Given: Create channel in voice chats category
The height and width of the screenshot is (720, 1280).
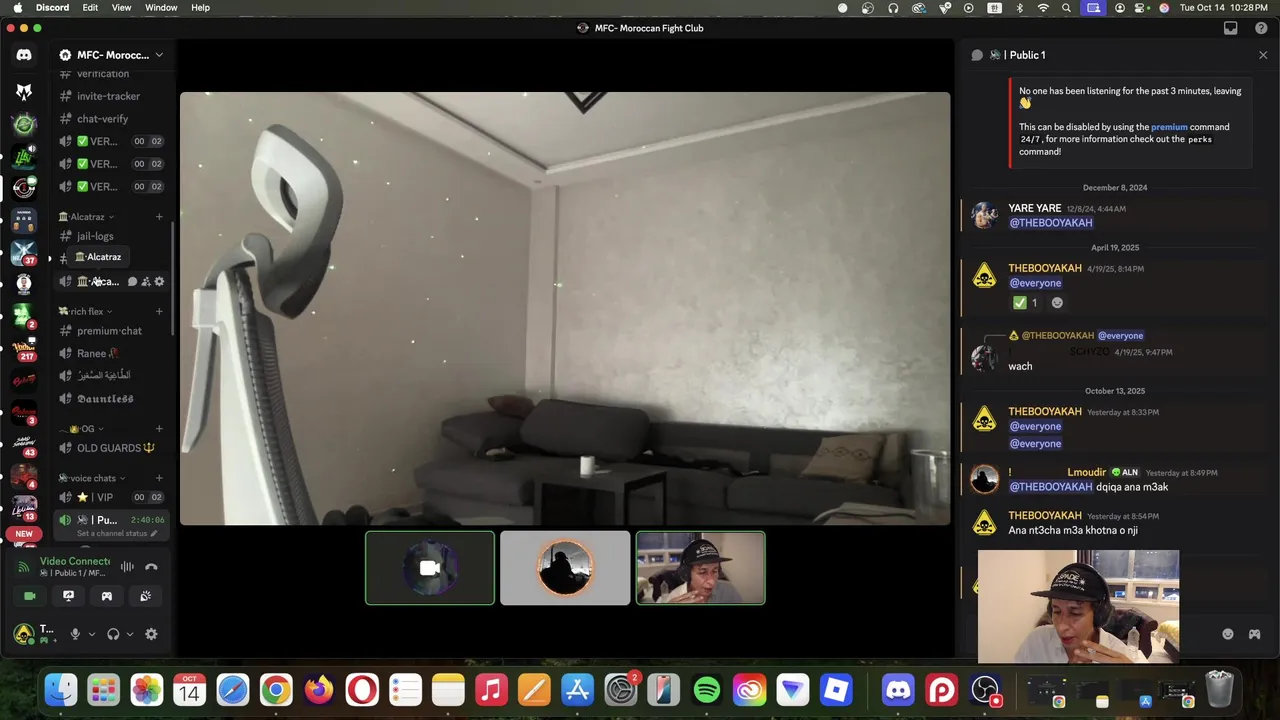Looking at the screenshot, I should 159,478.
